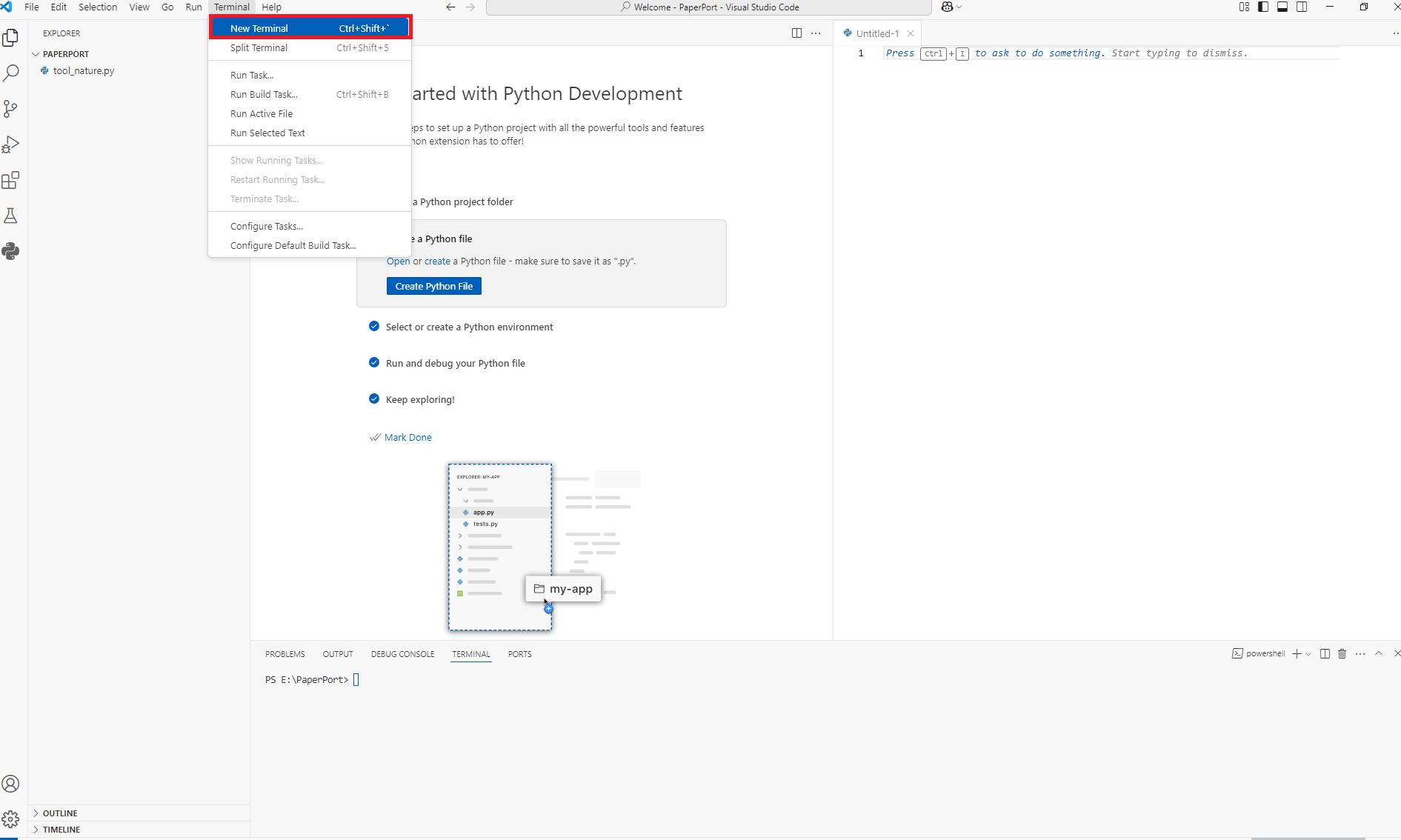Toggle the Primary Side Bar visibility
Screen dimensions: 1401x840
pos(1263,7)
